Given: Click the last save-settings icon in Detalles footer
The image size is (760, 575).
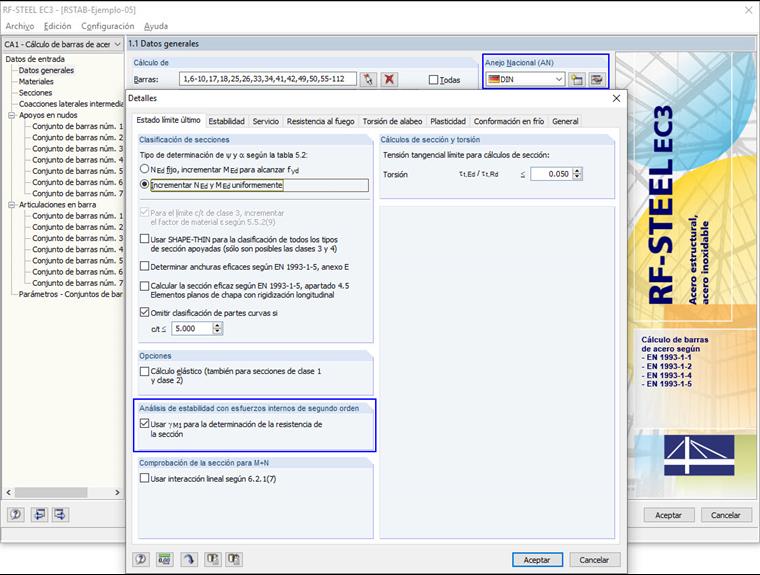Looking at the screenshot, I should (x=234, y=559).
